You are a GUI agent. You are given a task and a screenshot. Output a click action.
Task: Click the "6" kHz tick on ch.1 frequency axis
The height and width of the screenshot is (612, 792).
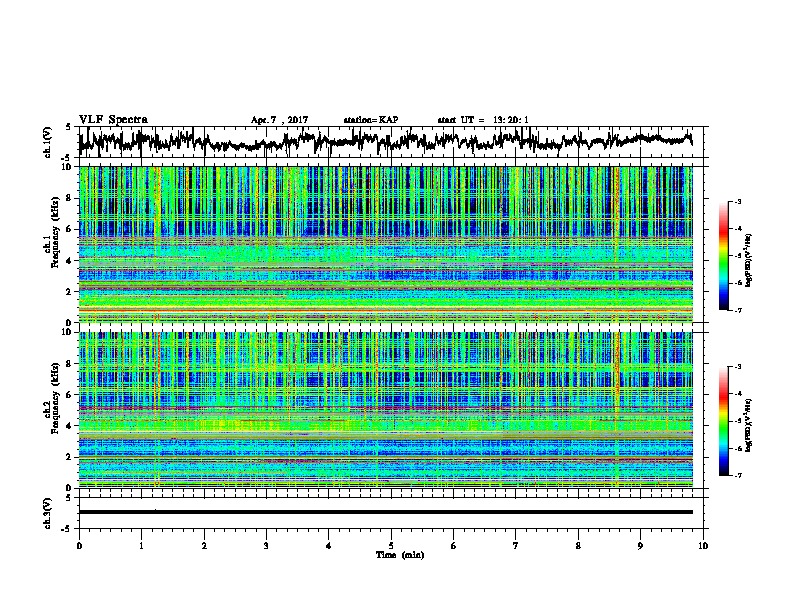pos(71,230)
